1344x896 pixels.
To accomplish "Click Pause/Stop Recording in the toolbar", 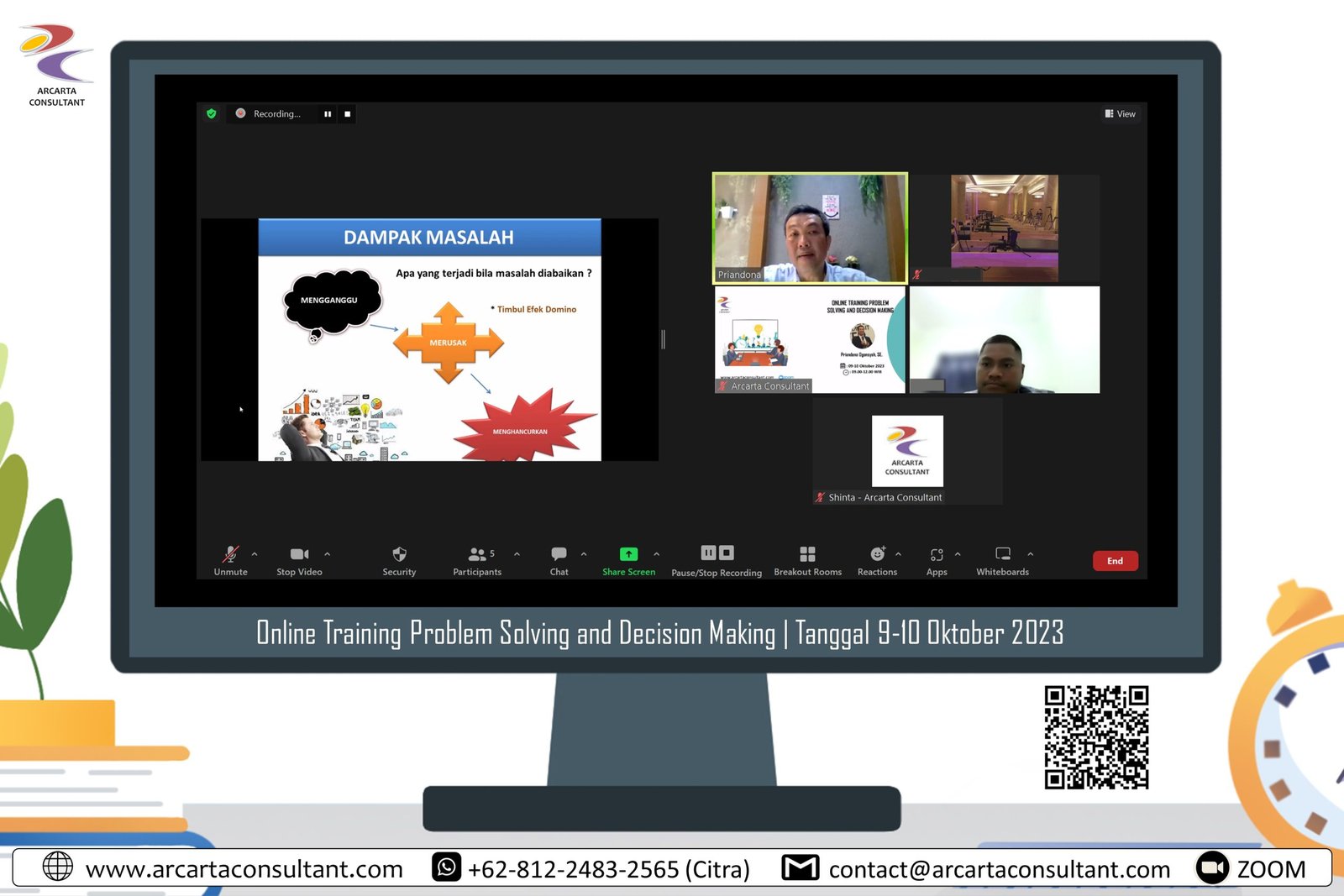I will pyautogui.click(x=717, y=553).
